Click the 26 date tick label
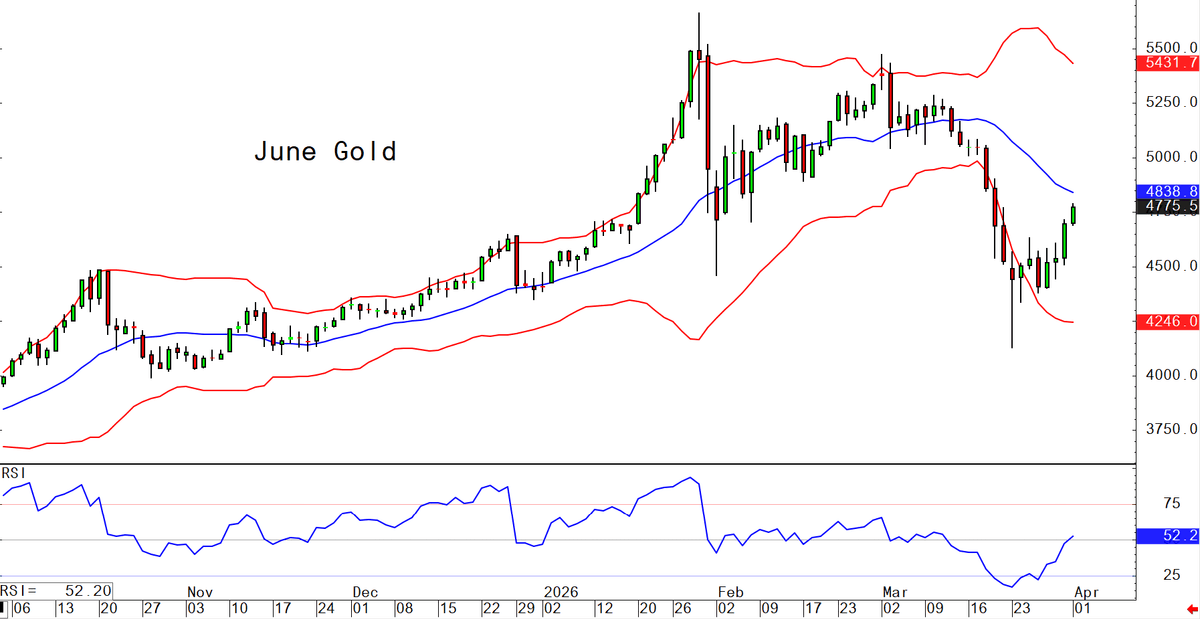Screen dimensions: 1200x619 pyautogui.click(x=683, y=607)
